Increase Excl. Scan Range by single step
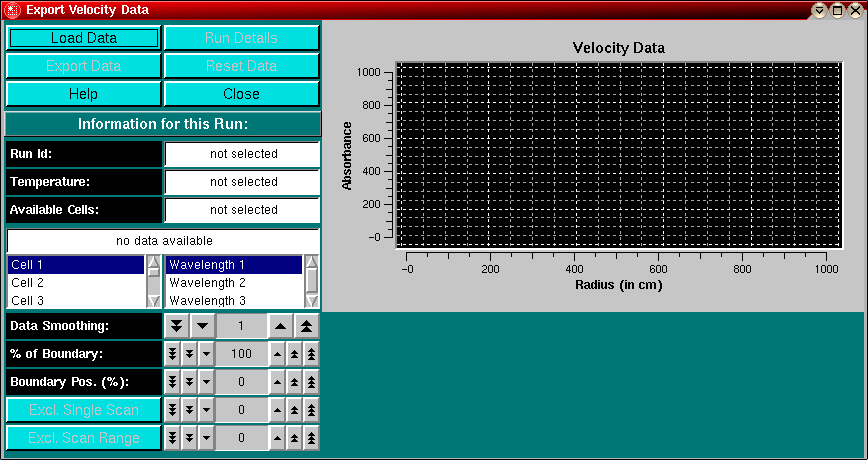 pos(277,438)
